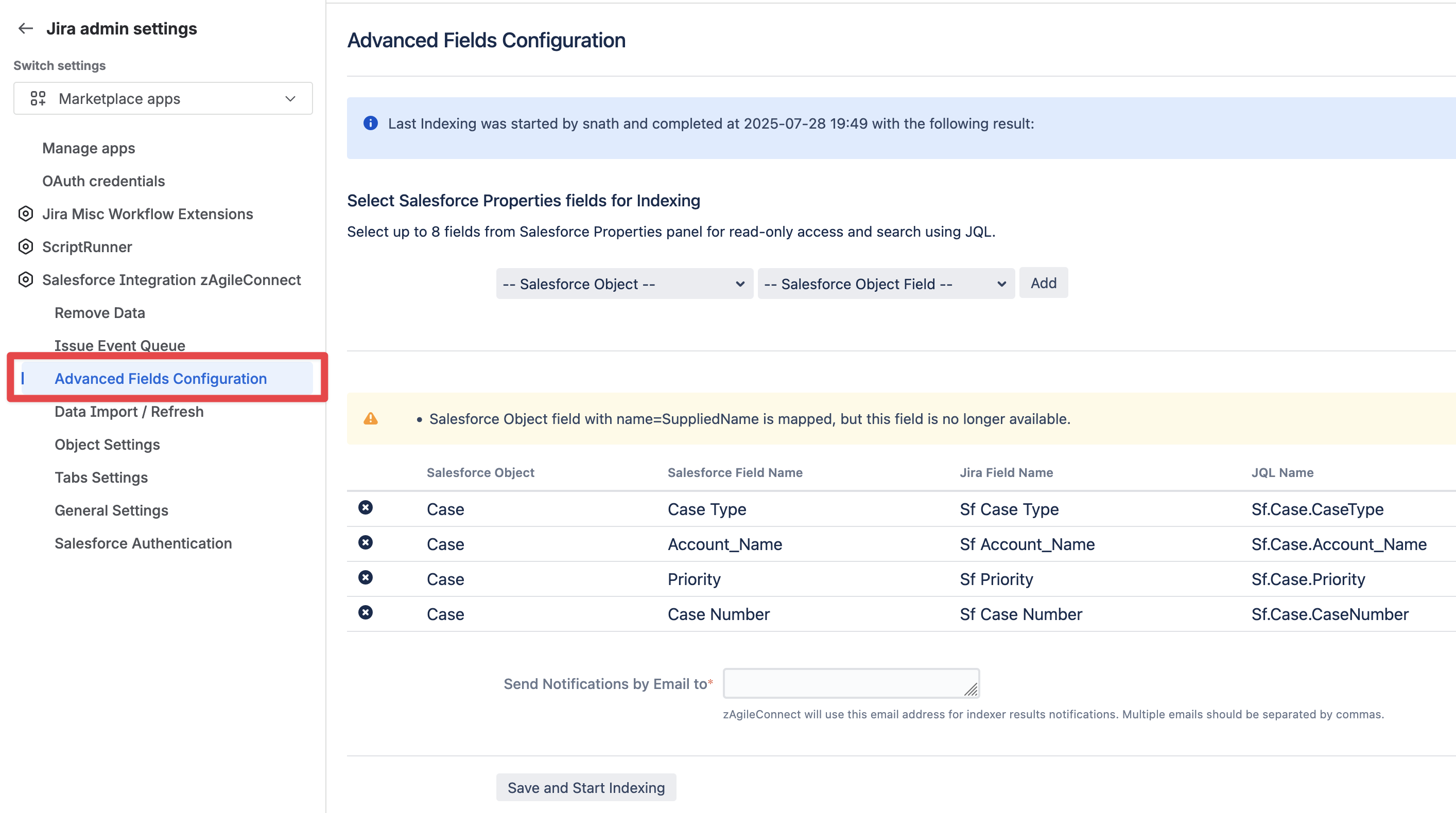This screenshot has width=1456, height=813.
Task: Remove the Priority field mapping
Action: pos(366,577)
